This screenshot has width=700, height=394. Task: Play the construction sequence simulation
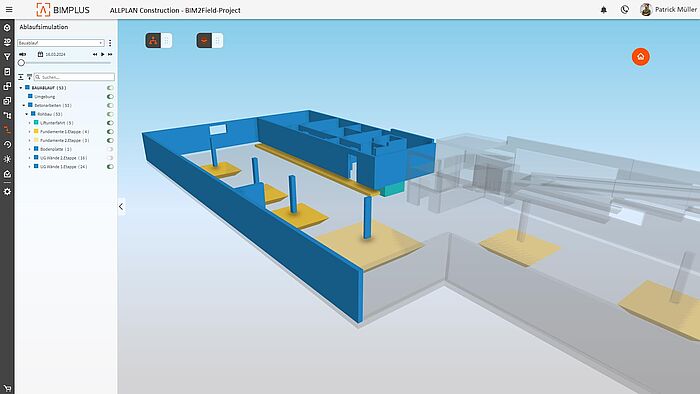point(103,54)
